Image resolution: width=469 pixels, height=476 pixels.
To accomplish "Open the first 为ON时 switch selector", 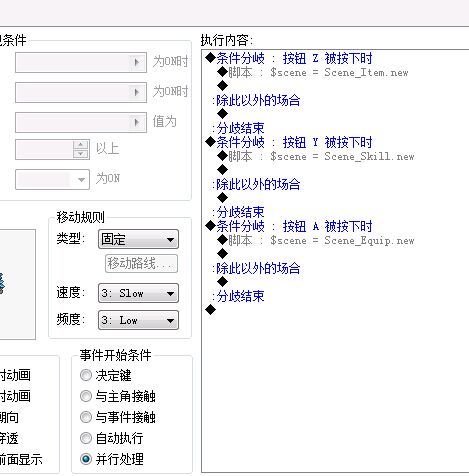I will click(x=81, y=62).
